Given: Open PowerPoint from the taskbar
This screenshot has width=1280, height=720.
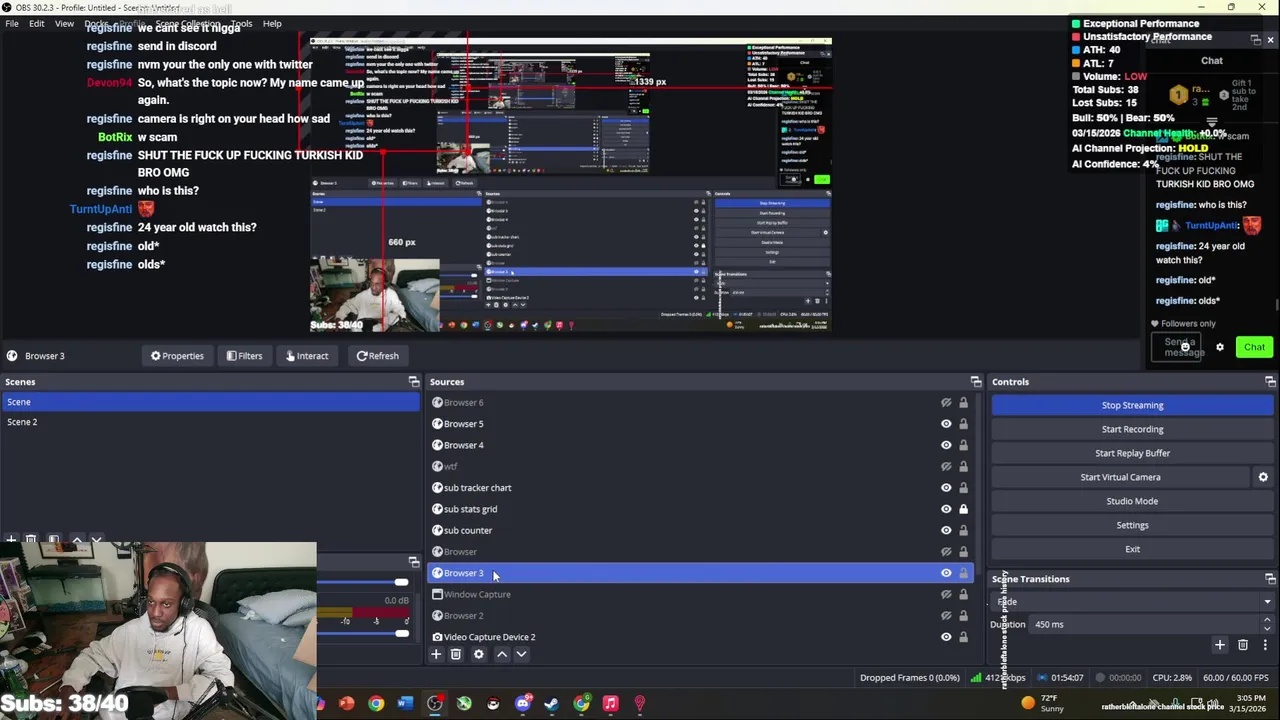Looking at the screenshot, I should coord(346,704).
